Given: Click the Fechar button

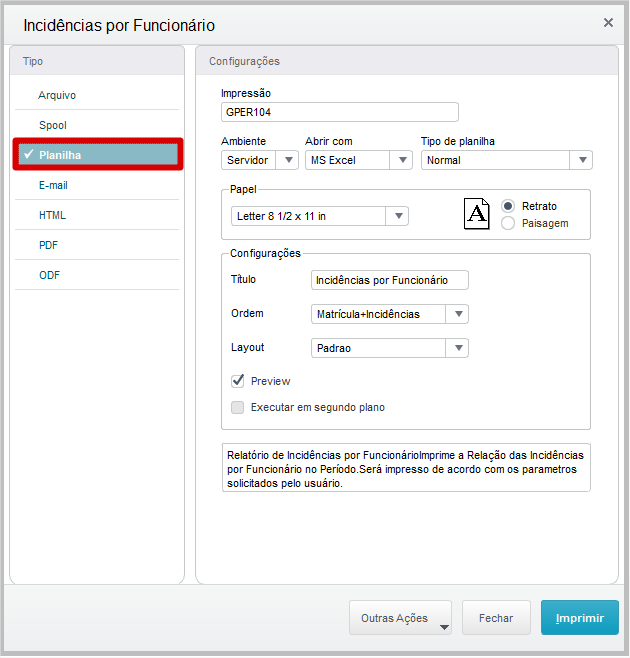Looking at the screenshot, I should [496, 618].
